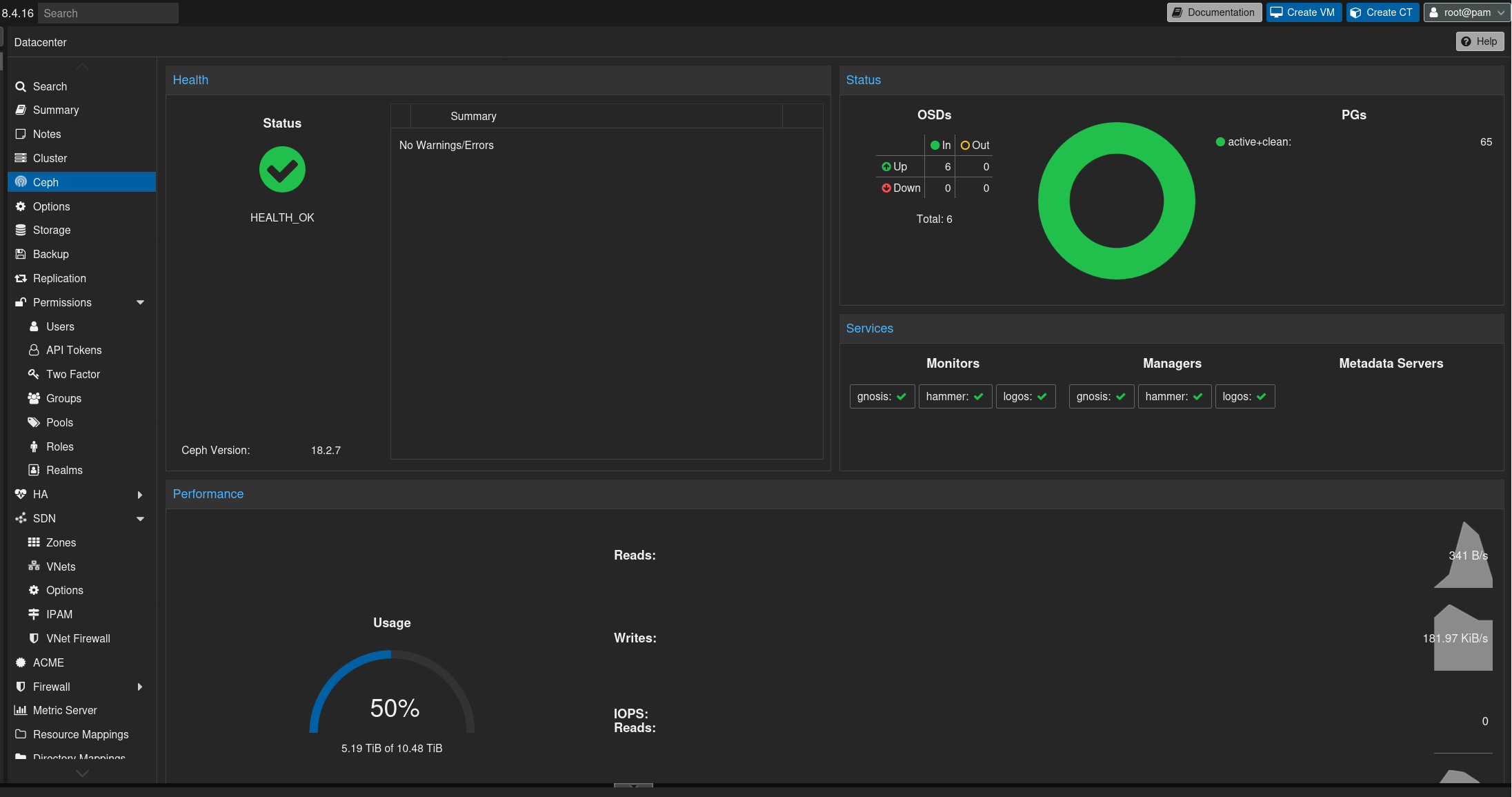
Task: Click the Replication arrows icon
Action: pos(21,278)
